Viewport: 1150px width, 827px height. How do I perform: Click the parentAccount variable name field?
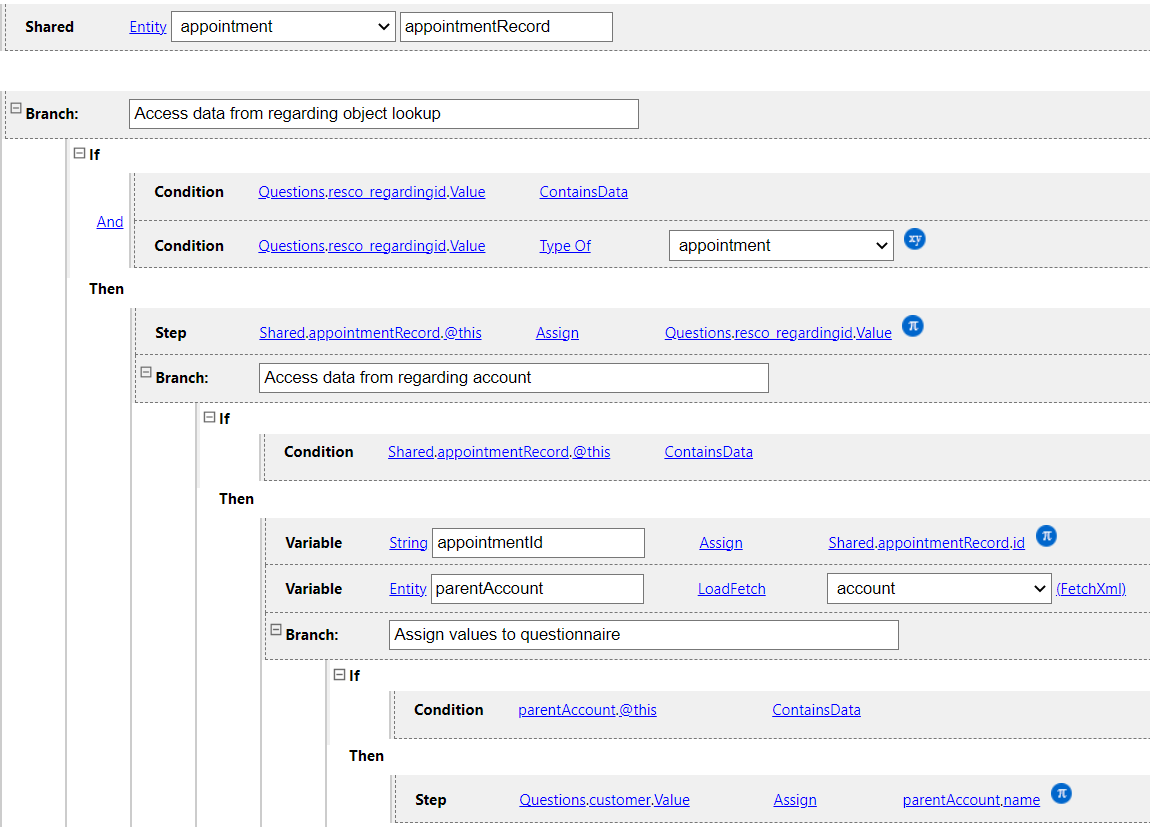pyautogui.click(x=536, y=589)
